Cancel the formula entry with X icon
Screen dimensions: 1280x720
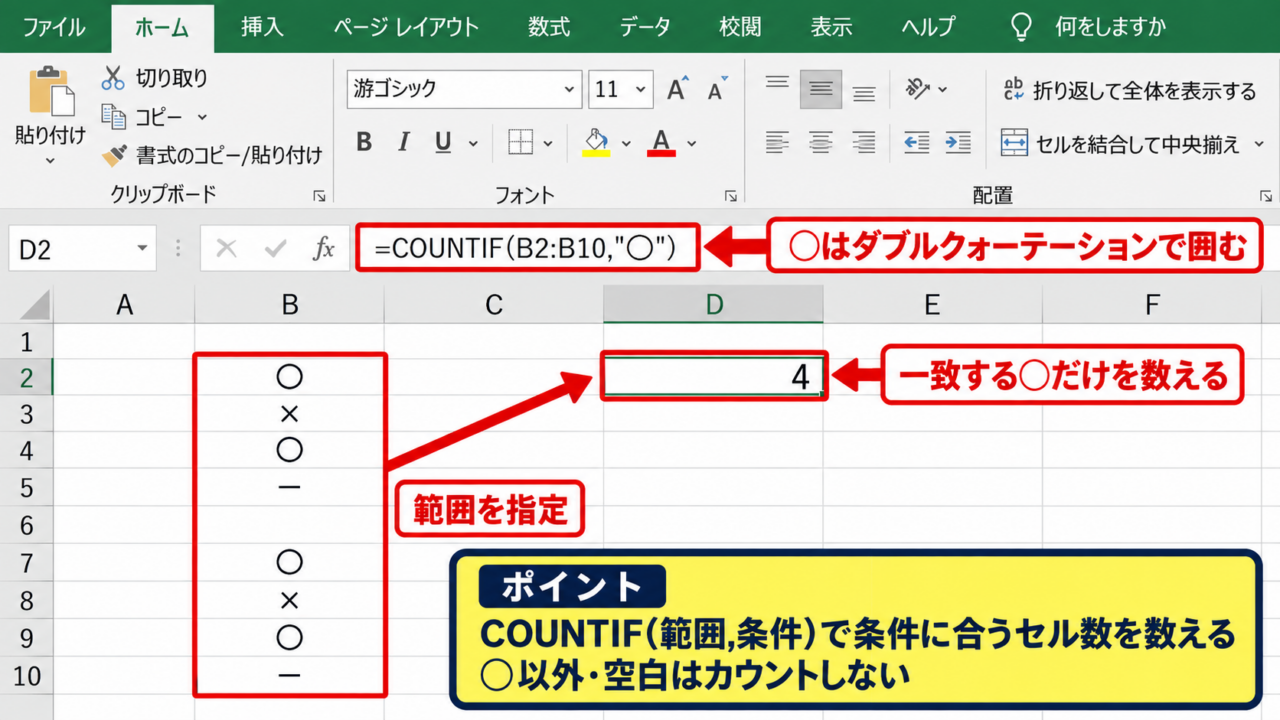(x=227, y=248)
